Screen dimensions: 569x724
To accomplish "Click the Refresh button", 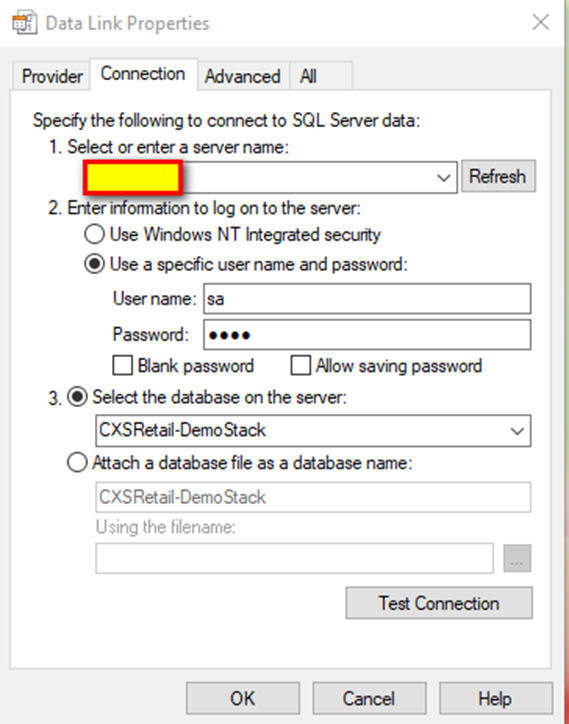I will pos(498,176).
